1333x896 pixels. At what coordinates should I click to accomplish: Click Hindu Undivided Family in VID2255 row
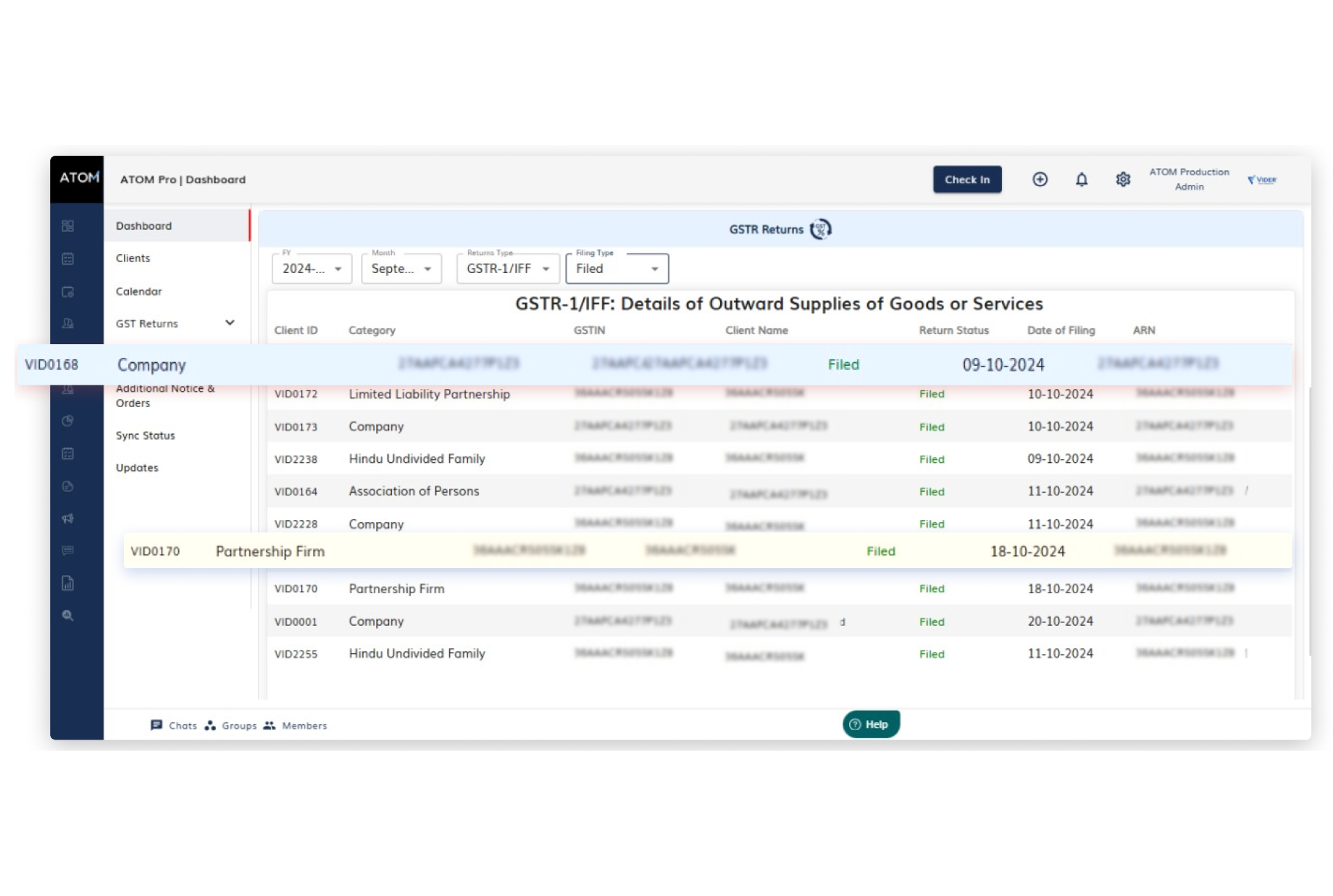(417, 653)
